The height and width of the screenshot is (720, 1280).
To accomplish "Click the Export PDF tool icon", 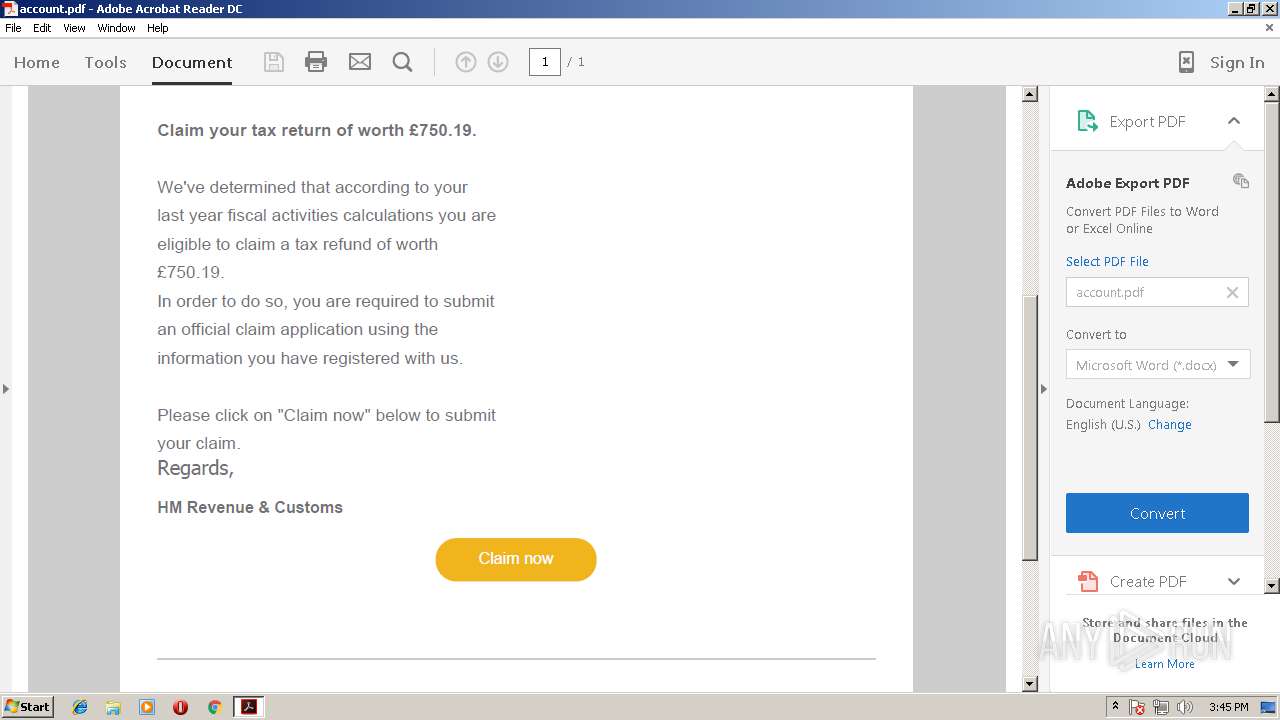I will [x=1087, y=121].
